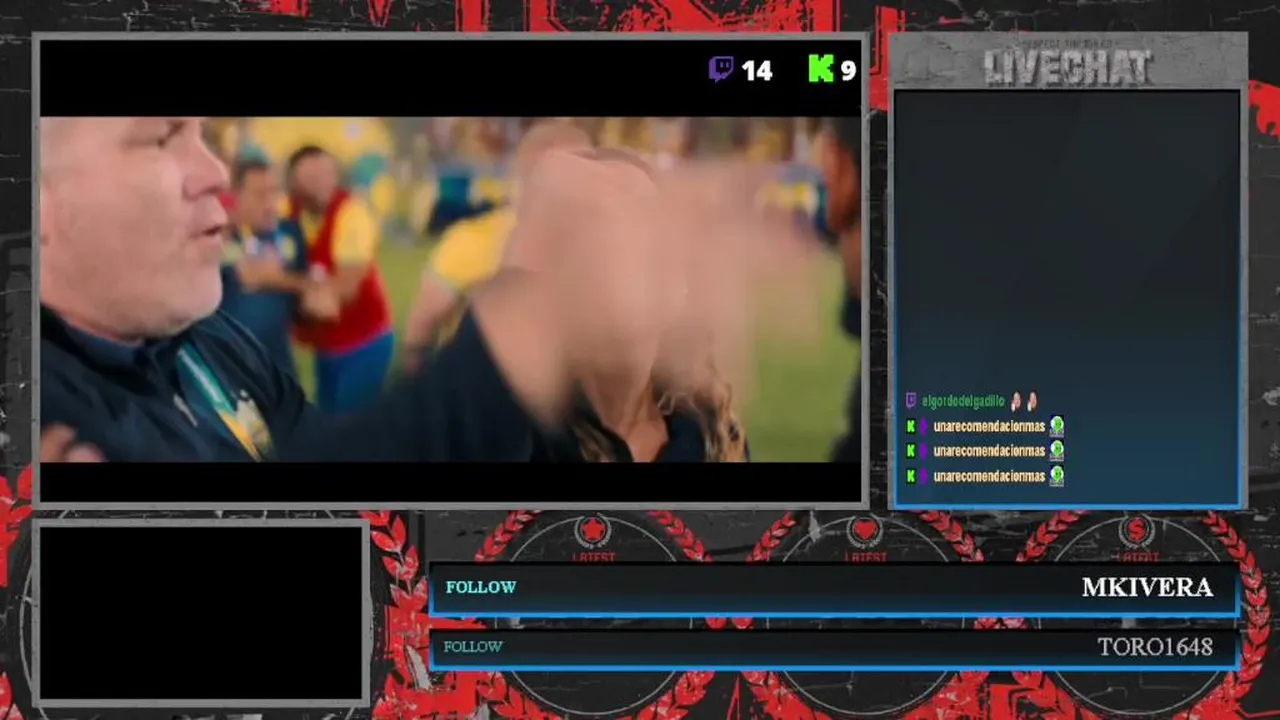Click the LIVECHAT header title

1068,67
